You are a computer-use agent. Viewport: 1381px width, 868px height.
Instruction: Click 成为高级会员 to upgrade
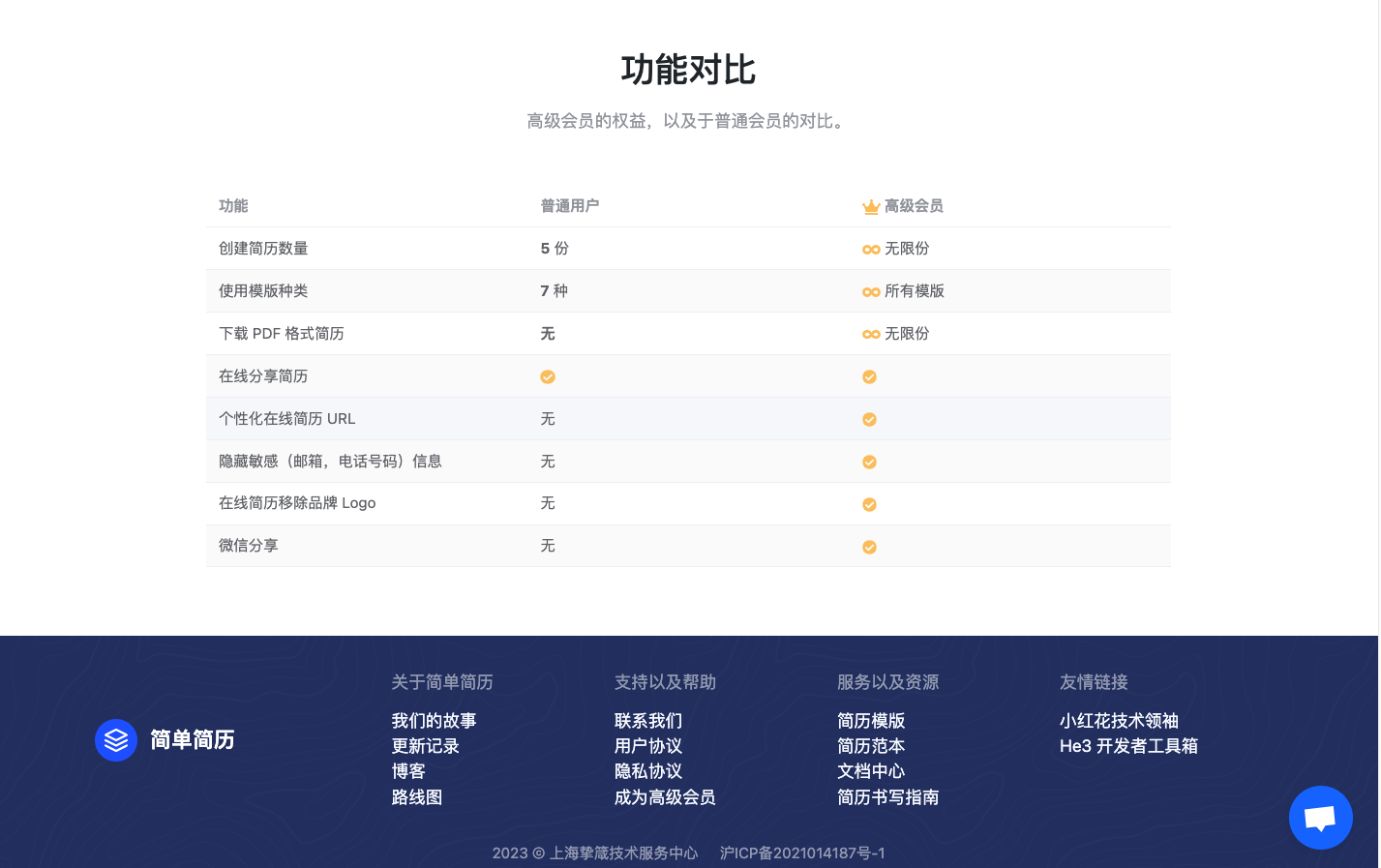pyautogui.click(x=665, y=797)
